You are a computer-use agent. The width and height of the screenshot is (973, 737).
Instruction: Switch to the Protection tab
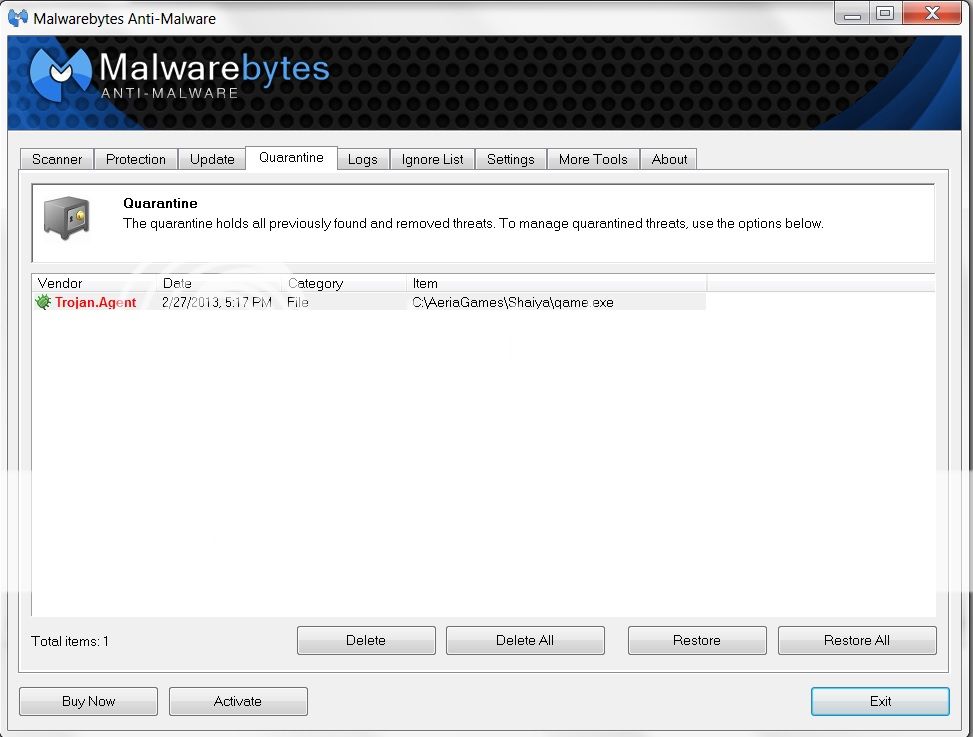pos(136,159)
